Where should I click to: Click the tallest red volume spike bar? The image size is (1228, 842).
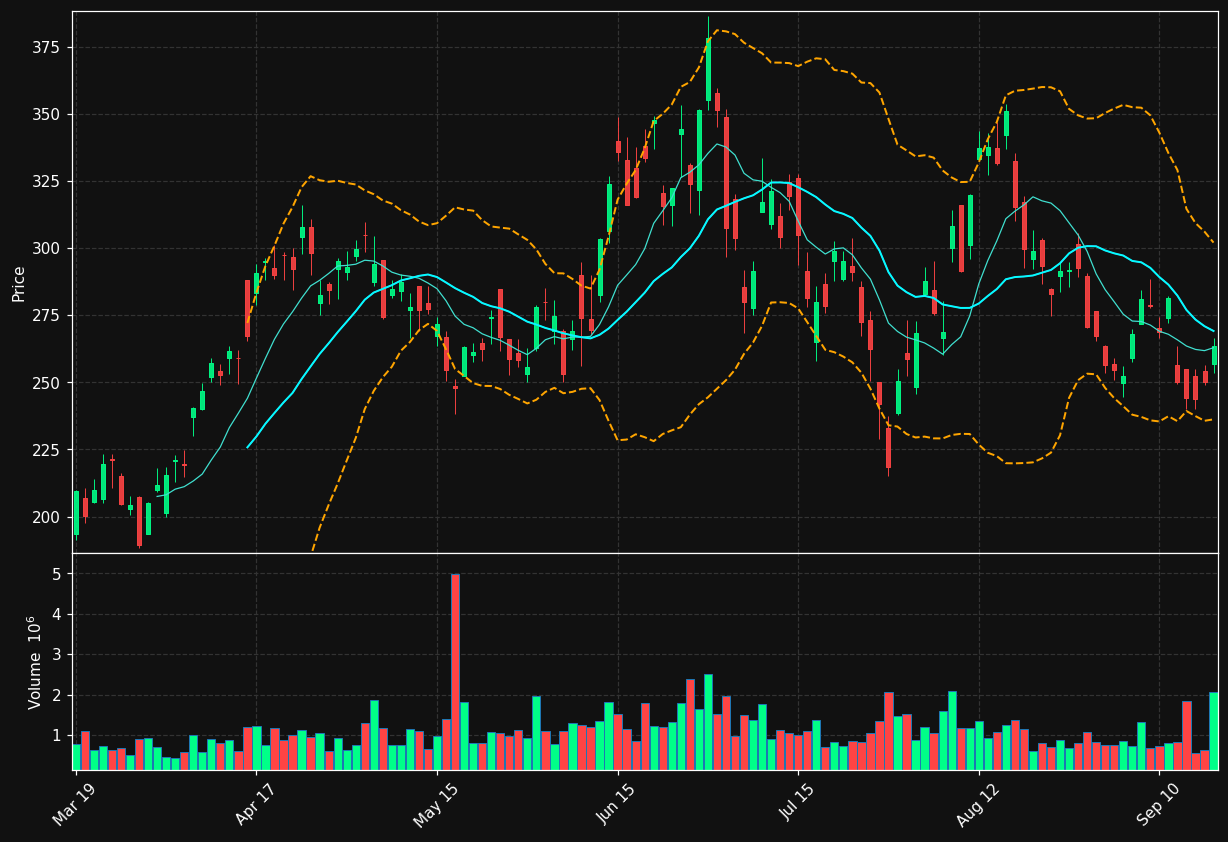[x=455, y=672]
